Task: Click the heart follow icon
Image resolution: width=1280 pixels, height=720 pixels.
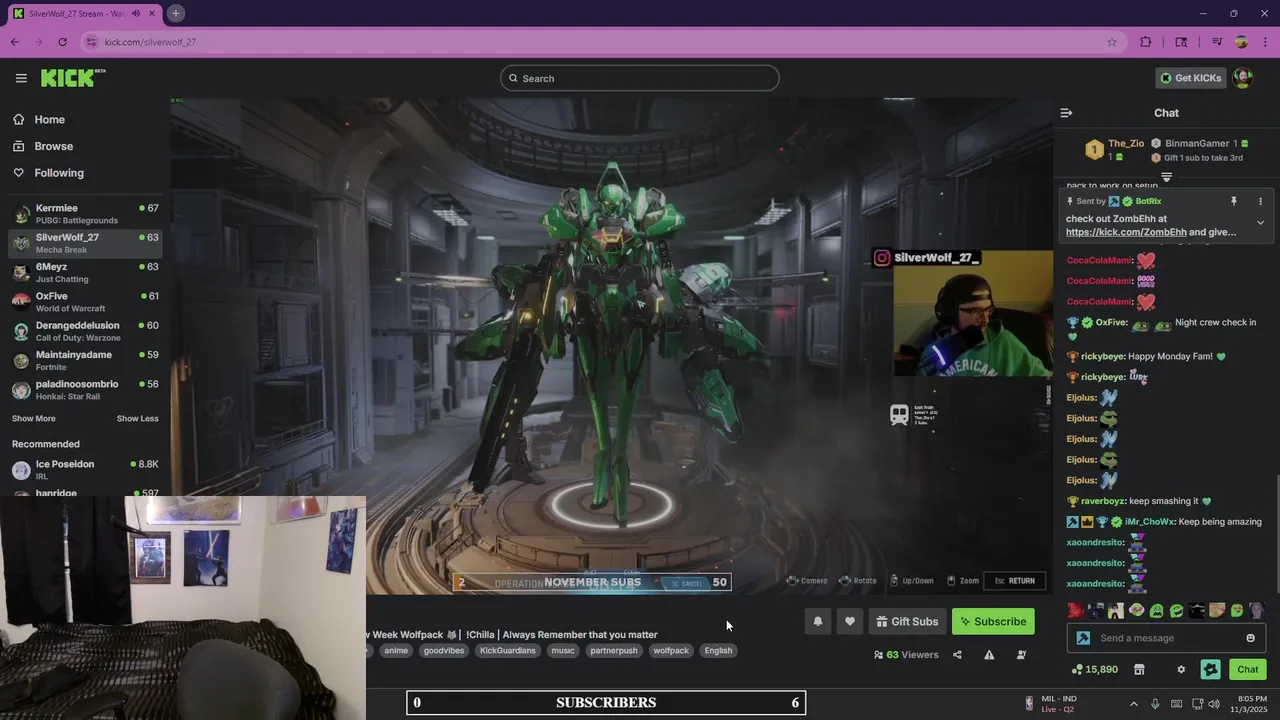Action: (x=849, y=621)
